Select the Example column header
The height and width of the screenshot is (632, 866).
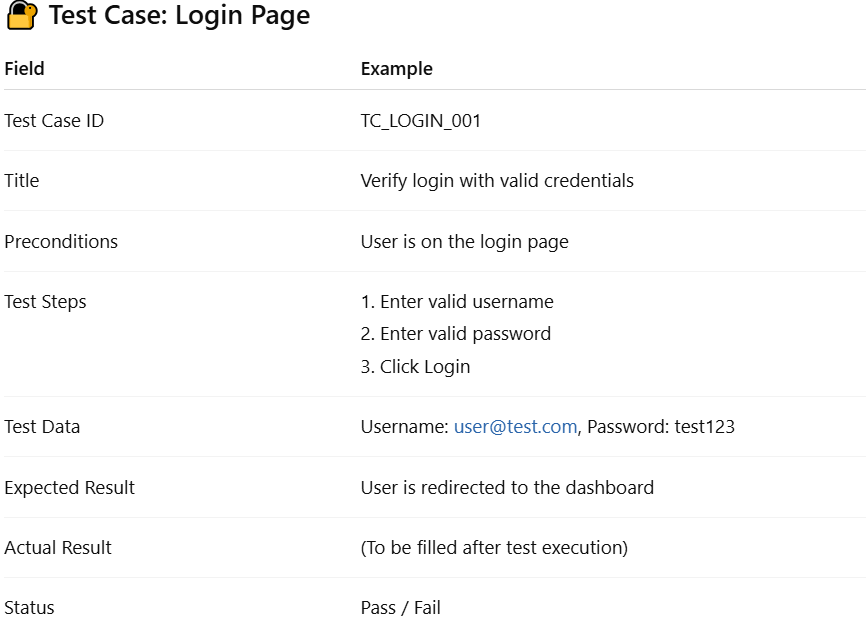pos(397,69)
